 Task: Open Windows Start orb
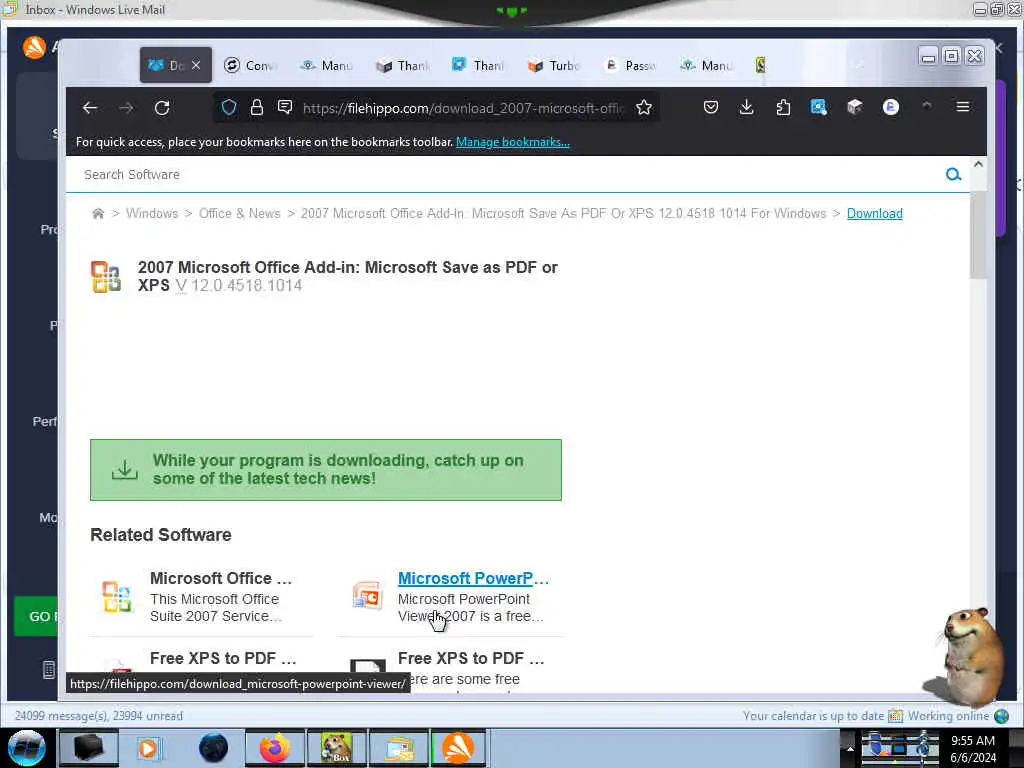point(27,748)
